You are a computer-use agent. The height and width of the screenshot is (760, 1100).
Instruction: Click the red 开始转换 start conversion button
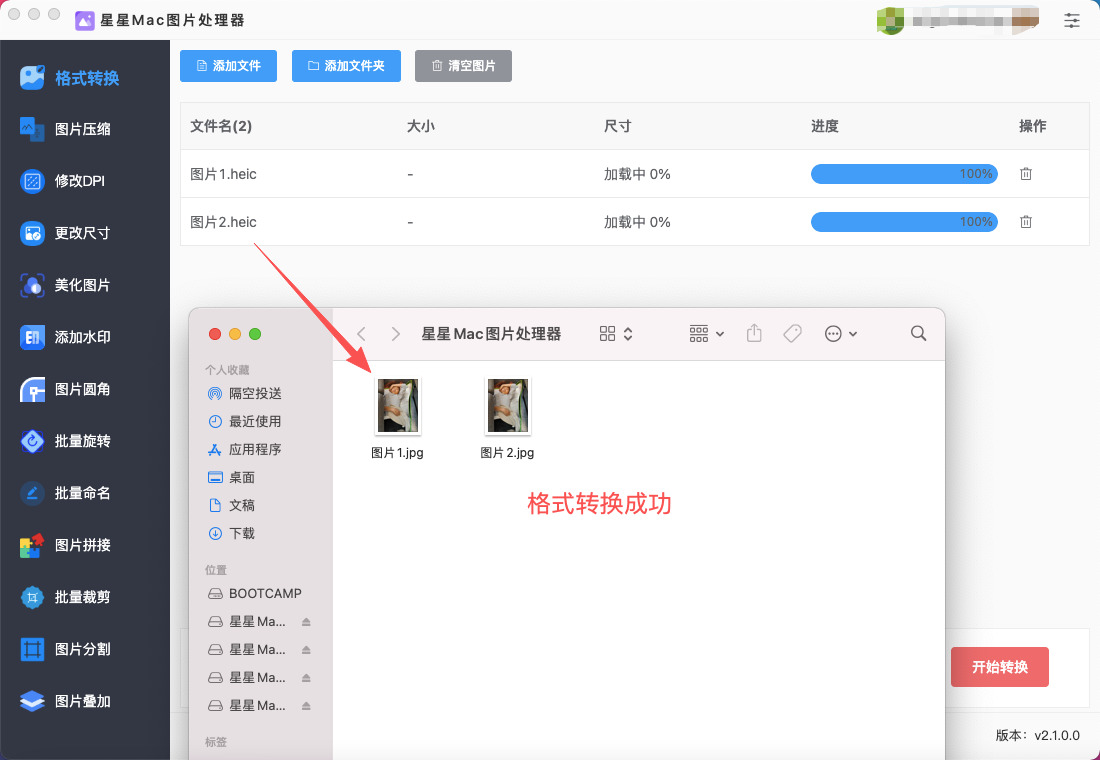click(x=1000, y=667)
